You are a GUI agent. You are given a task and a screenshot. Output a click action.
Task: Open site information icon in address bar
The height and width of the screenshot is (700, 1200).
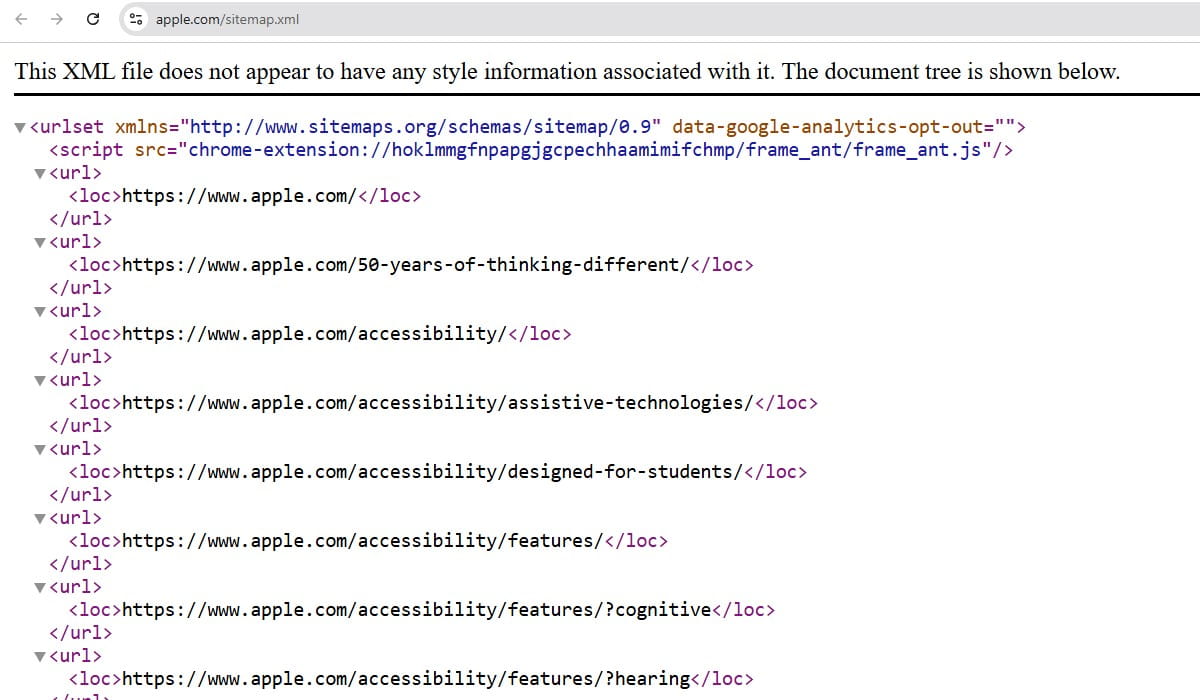point(136,18)
